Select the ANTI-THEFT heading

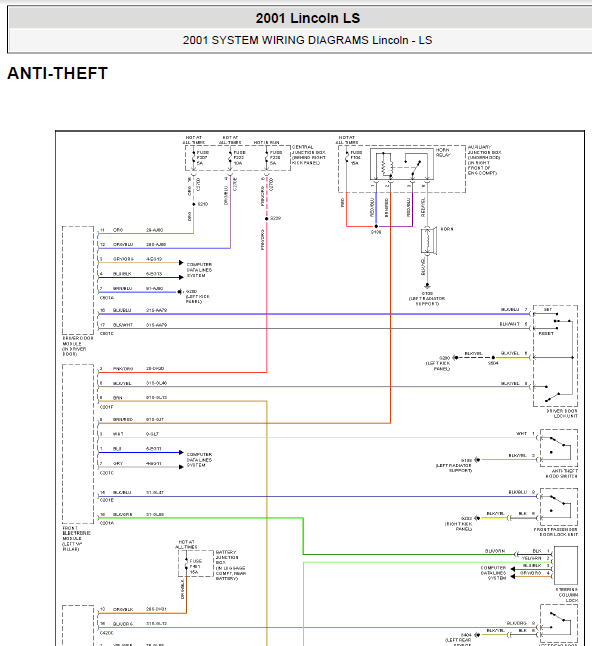(x=57, y=73)
